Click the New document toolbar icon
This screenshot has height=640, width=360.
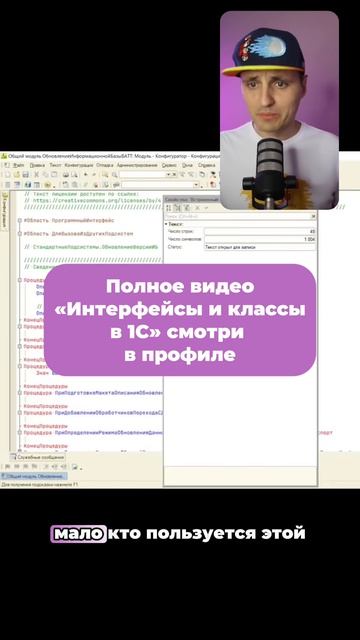pos(7,175)
